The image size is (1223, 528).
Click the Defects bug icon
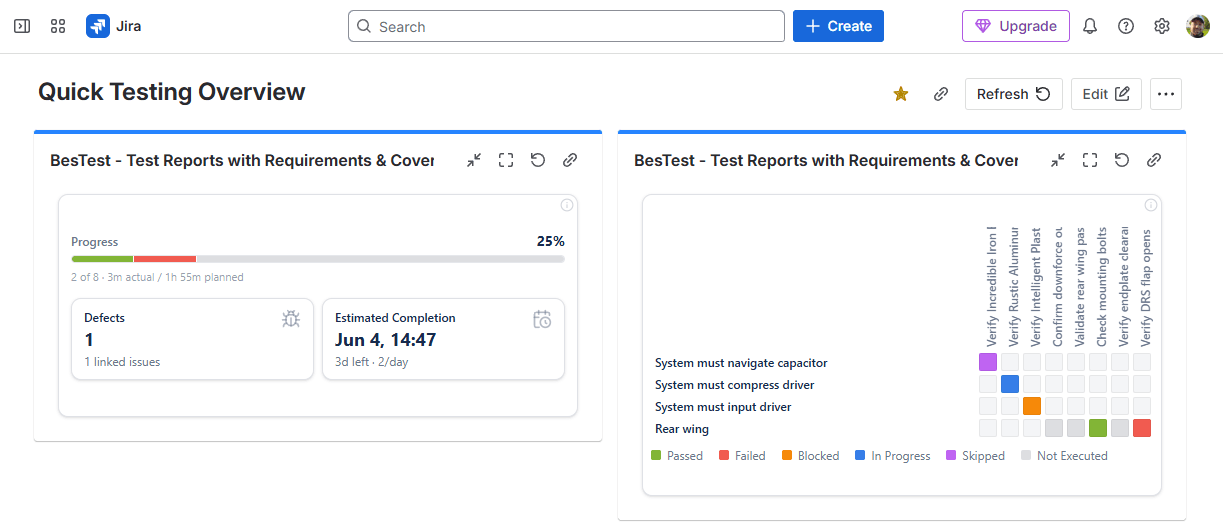pos(291,319)
